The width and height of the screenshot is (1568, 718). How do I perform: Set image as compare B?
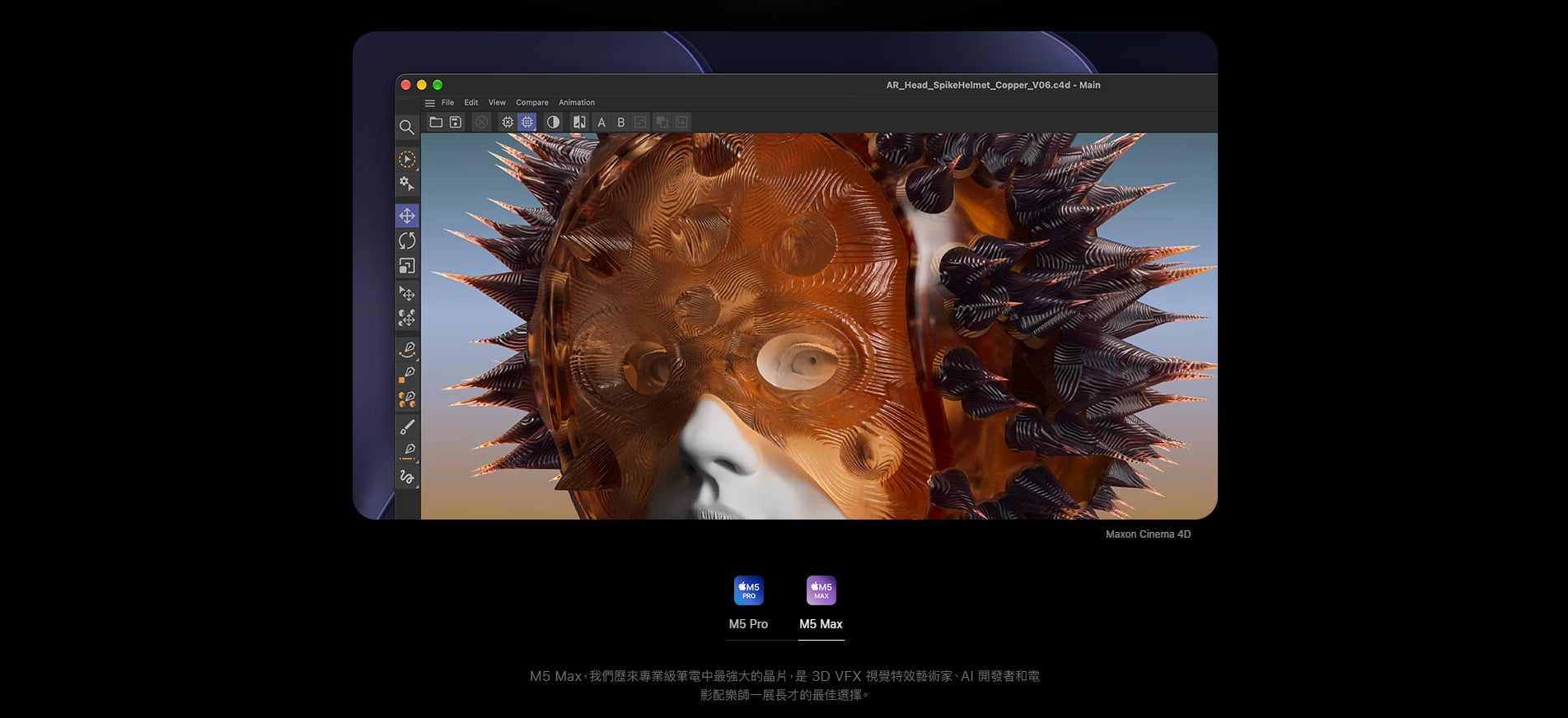tap(621, 122)
